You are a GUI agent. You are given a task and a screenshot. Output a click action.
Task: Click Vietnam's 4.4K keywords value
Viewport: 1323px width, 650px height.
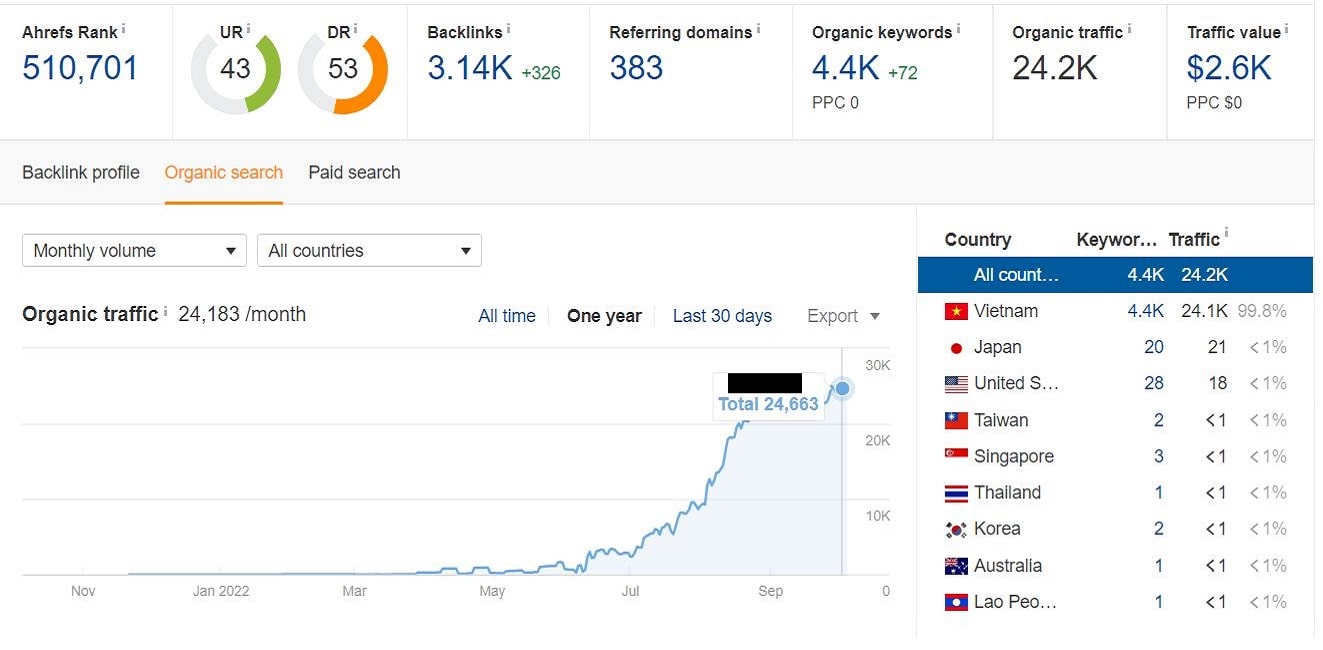point(1146,311)
